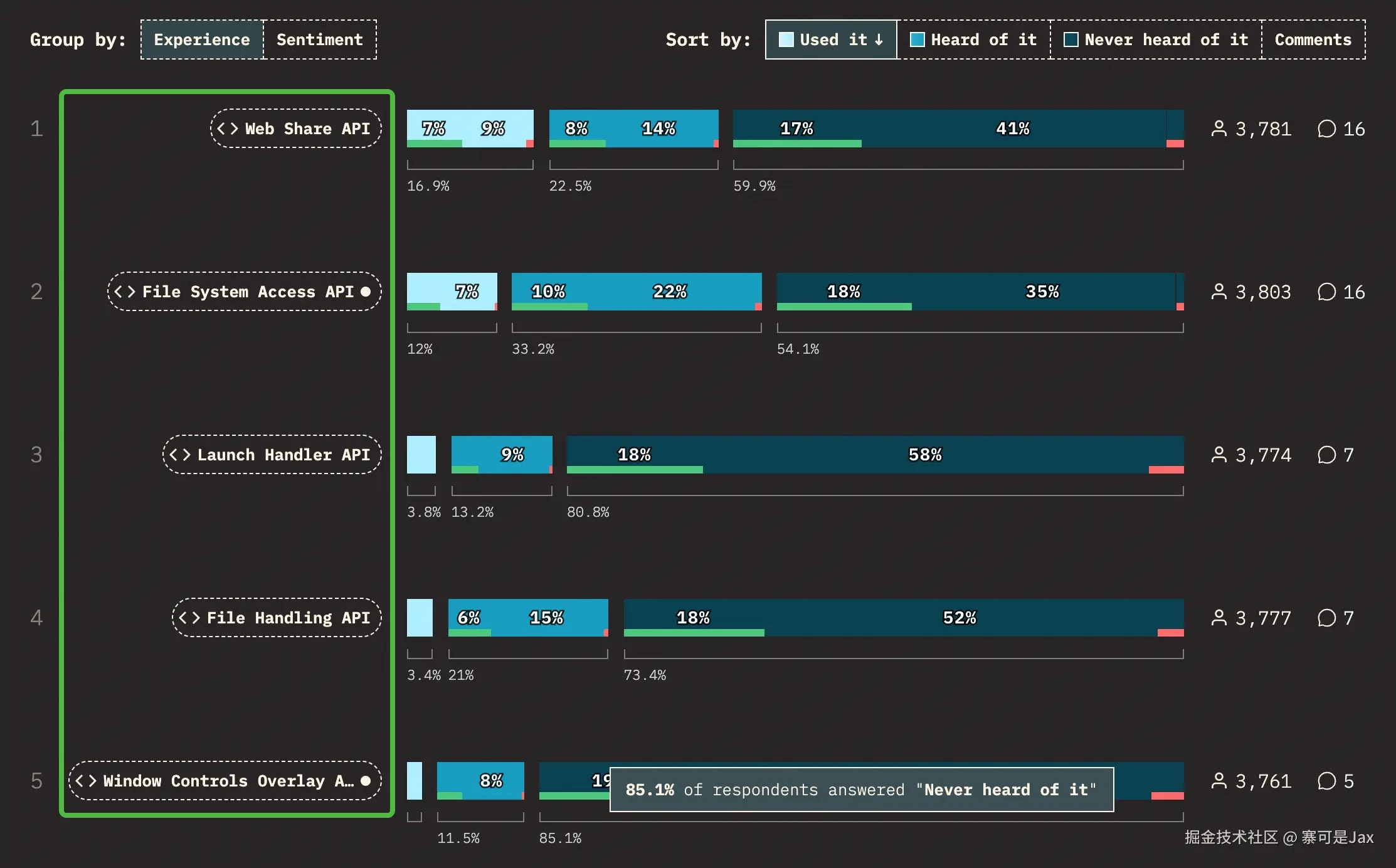Open comments bubble for File Handling API
The image size is (1396, 868).
tap(1326, 618)
